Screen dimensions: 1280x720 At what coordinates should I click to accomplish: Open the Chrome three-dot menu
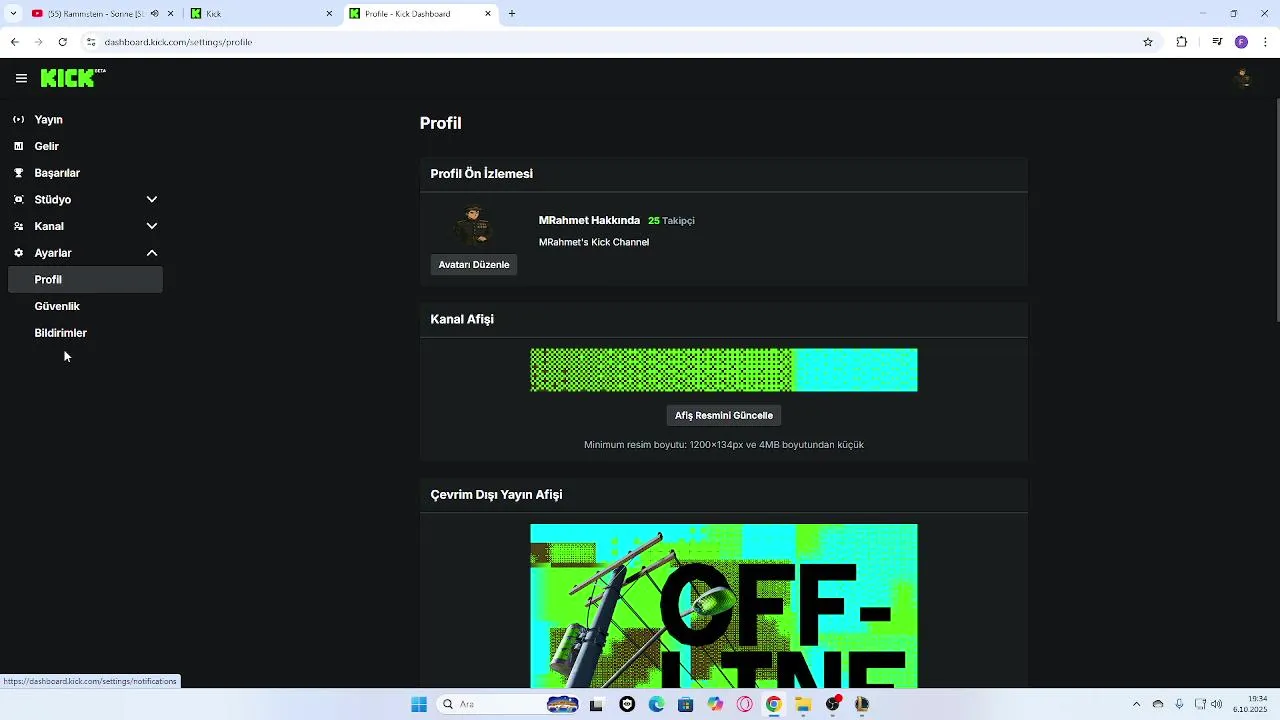point(1265,42)
